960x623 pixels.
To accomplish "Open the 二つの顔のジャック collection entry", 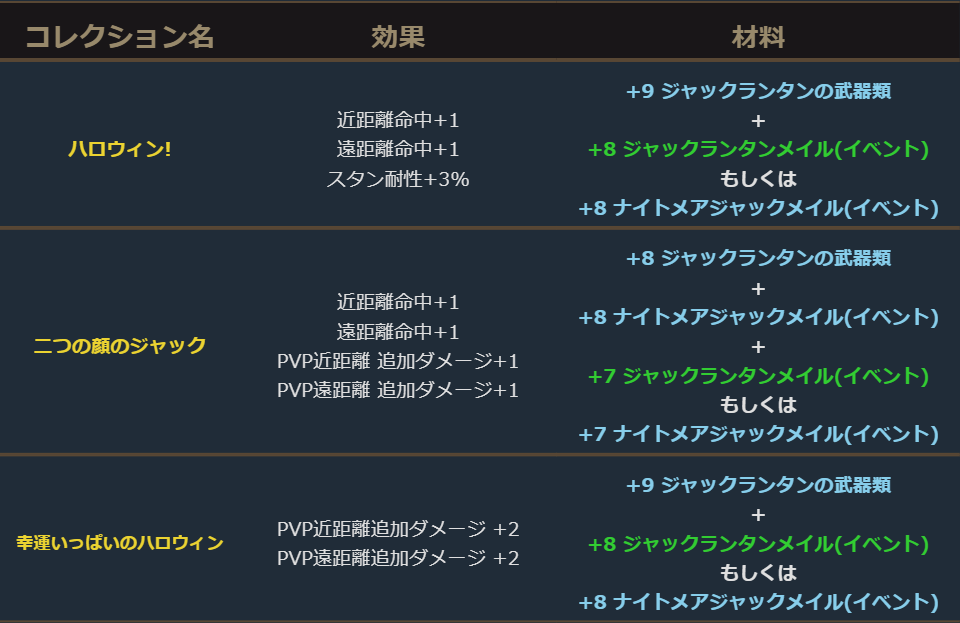I will (119, 346).
